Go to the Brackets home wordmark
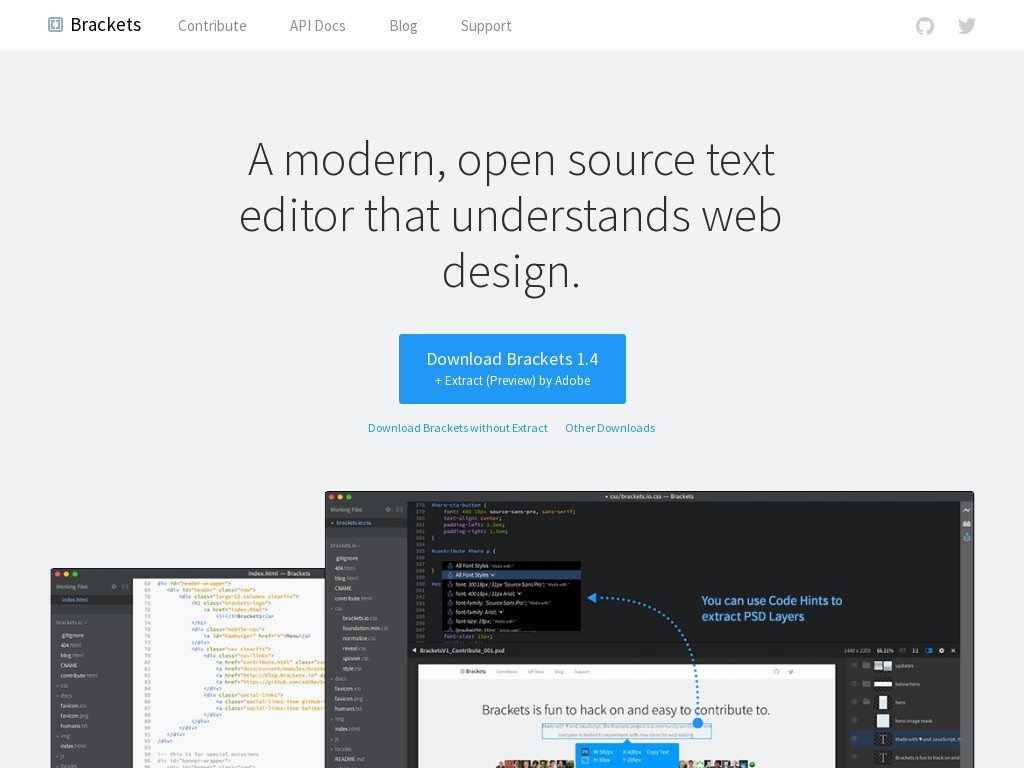Viewport: 1024px width, 768px height. [x=106, y=25]
